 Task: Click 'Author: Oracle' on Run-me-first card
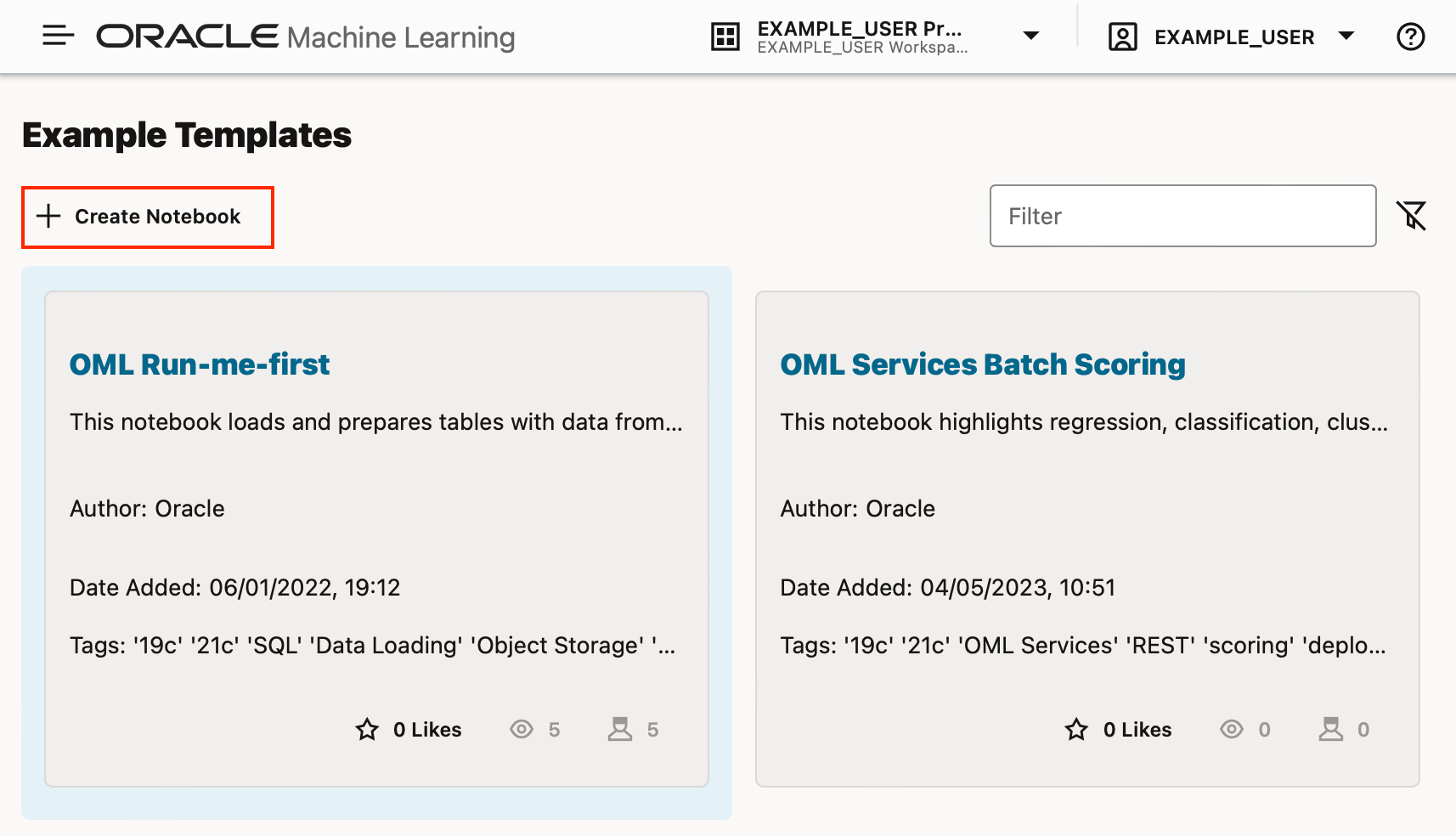point(147,508)
